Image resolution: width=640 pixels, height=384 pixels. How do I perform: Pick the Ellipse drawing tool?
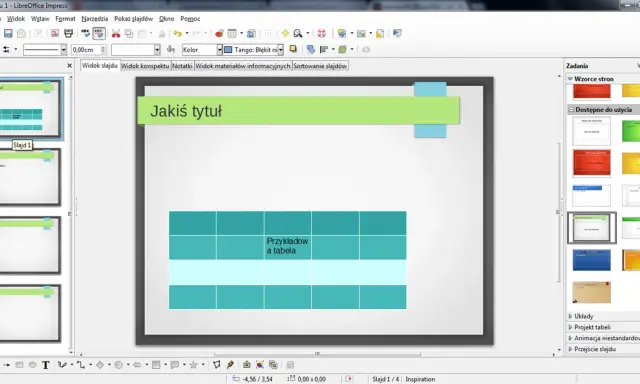click(32, 365)
